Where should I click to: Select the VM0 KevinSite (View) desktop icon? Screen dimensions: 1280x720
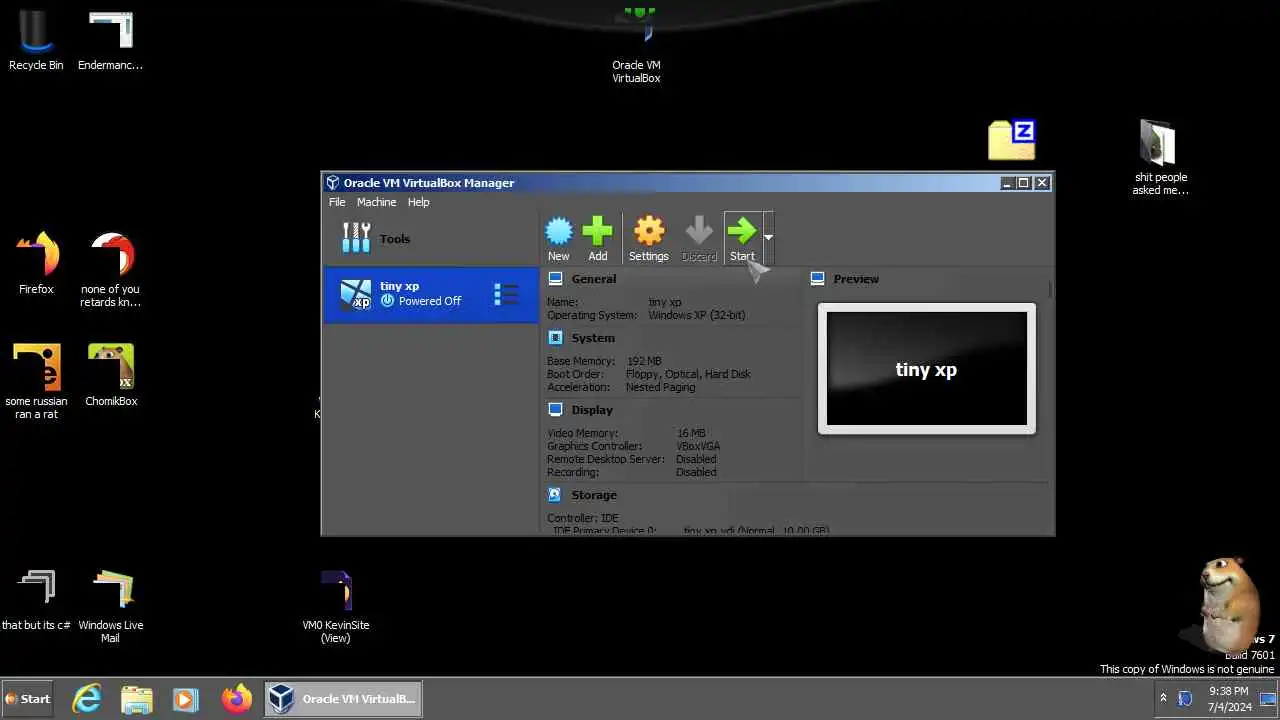point(336,605)
